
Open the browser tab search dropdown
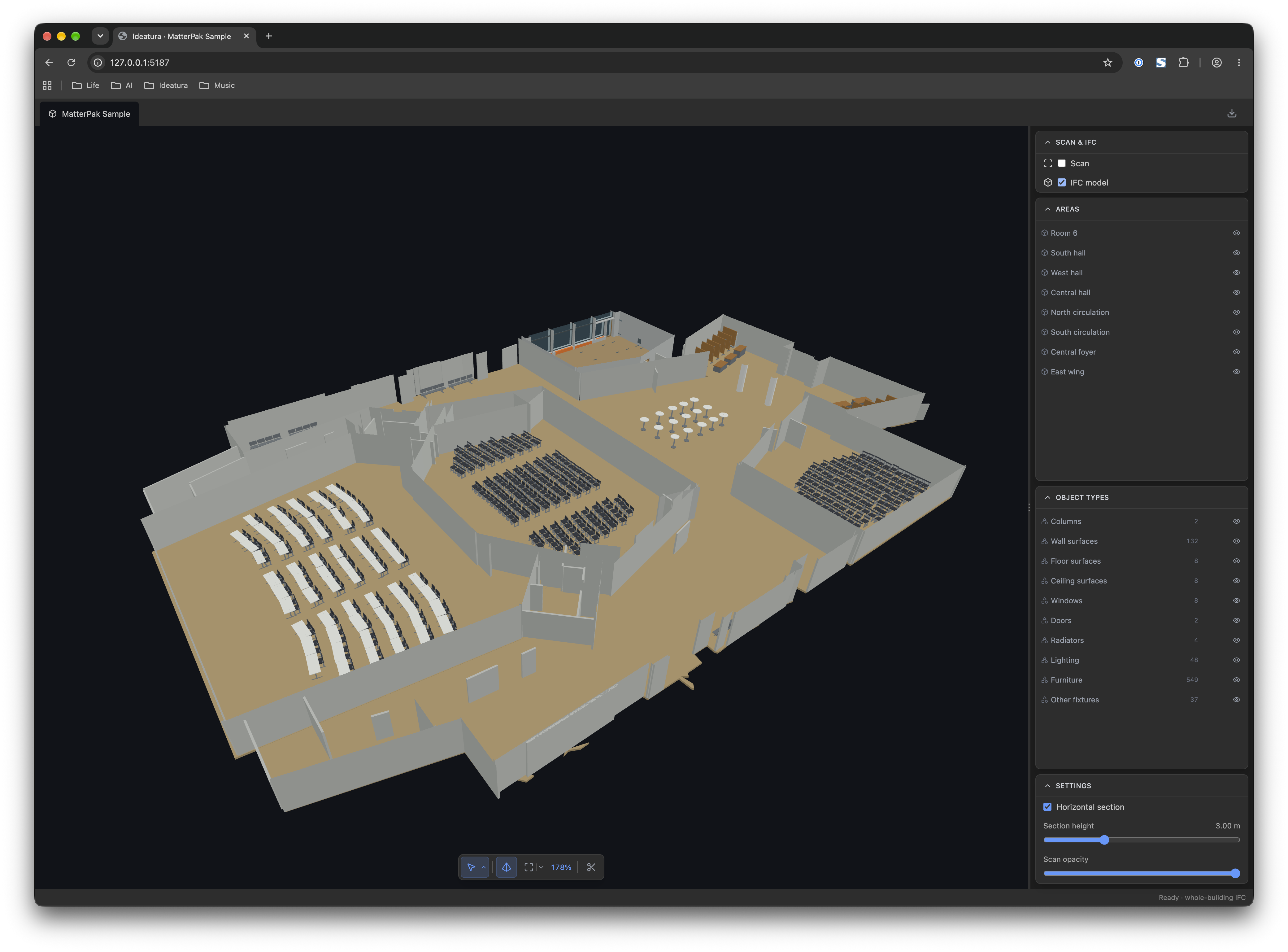point(100,36)
